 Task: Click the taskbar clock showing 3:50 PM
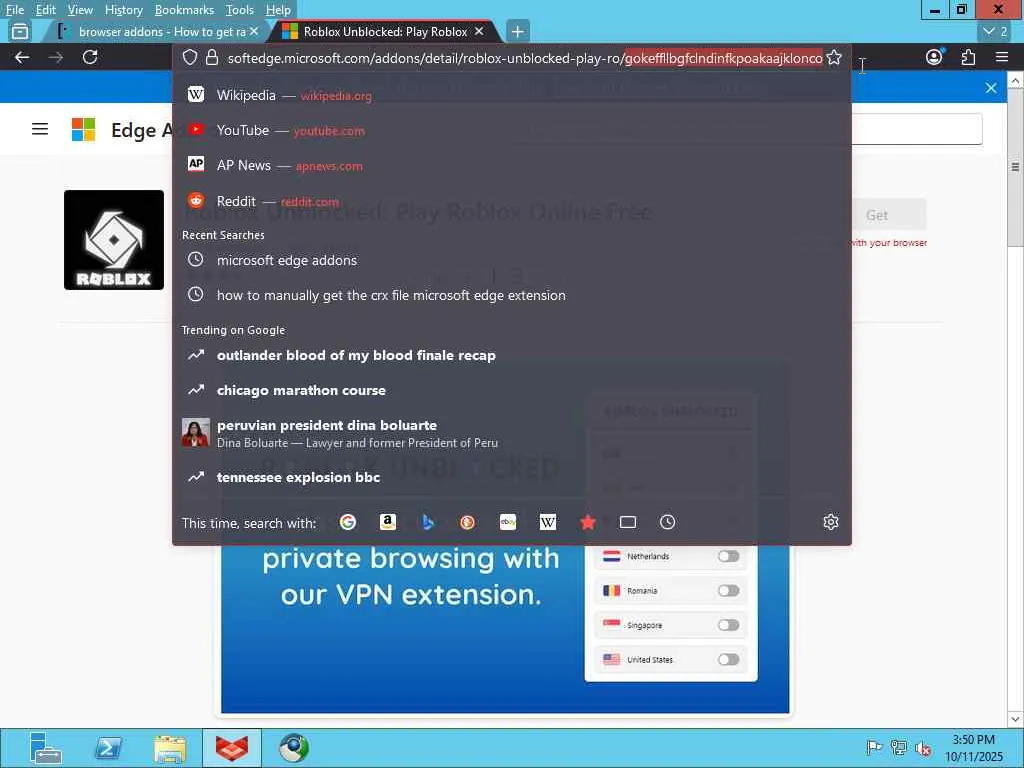click(973, 748)
